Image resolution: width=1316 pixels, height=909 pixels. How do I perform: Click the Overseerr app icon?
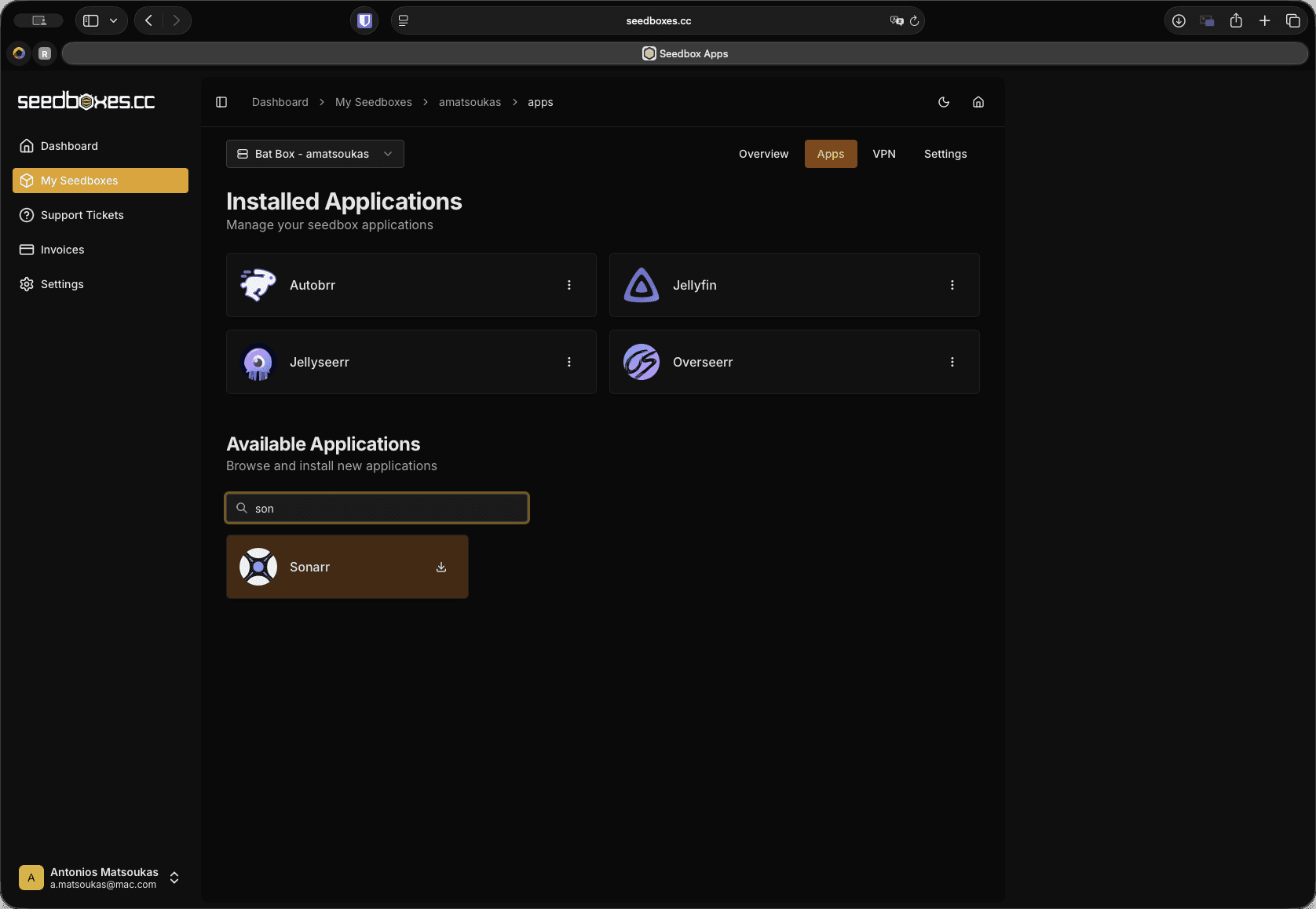[x=642, y=362]
